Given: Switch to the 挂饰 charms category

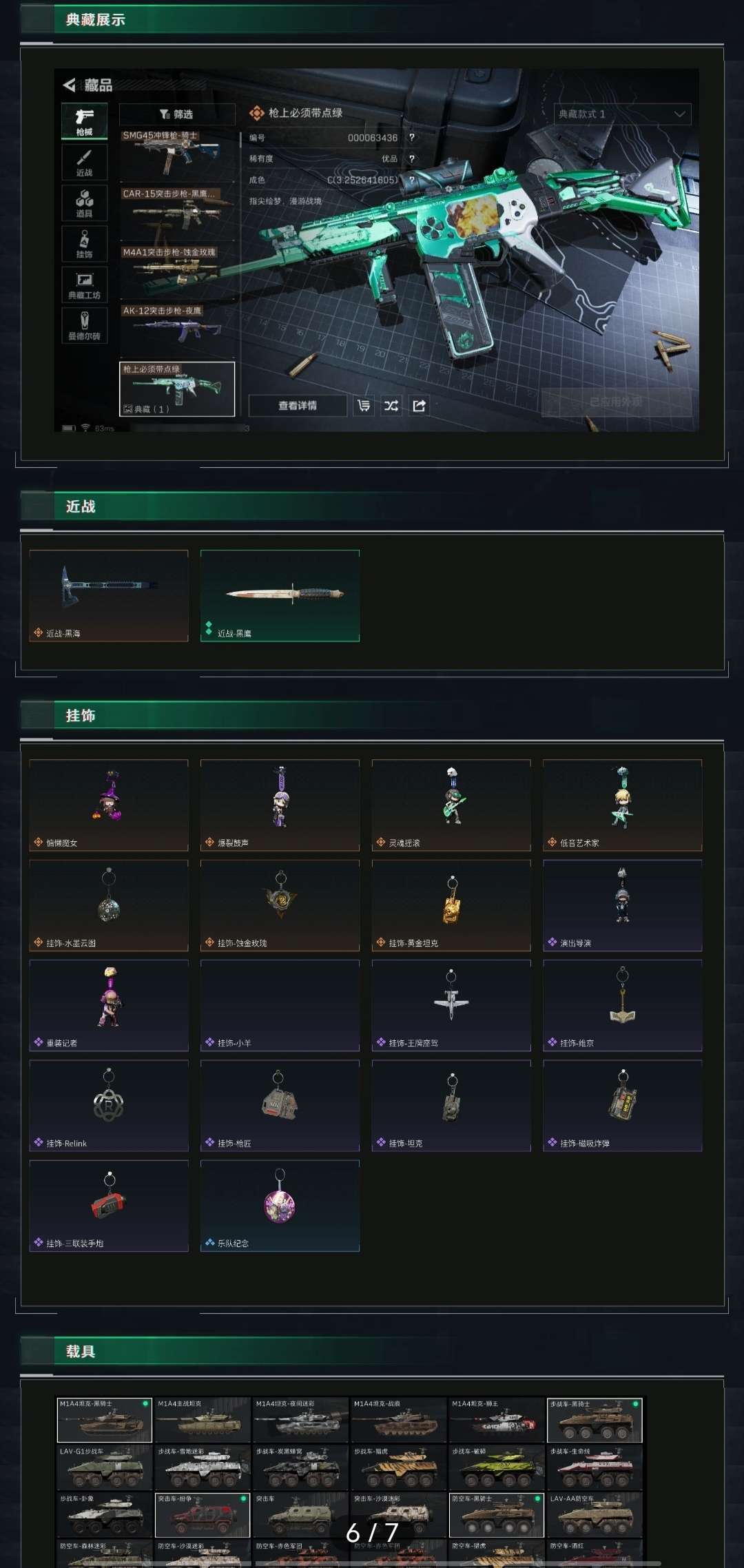Looking at the screenshot, I should [x=84, y=244].
